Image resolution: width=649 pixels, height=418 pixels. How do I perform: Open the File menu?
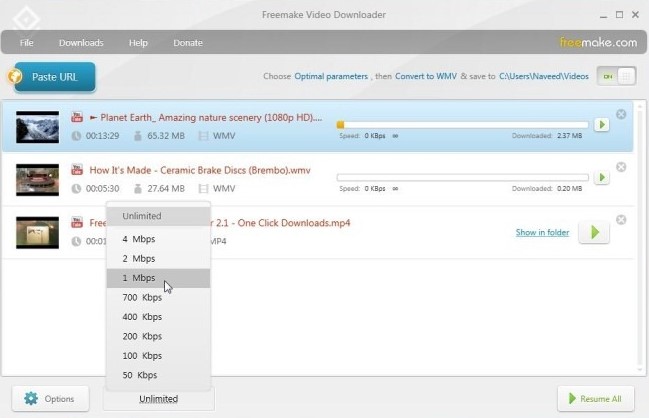[26, 43]
